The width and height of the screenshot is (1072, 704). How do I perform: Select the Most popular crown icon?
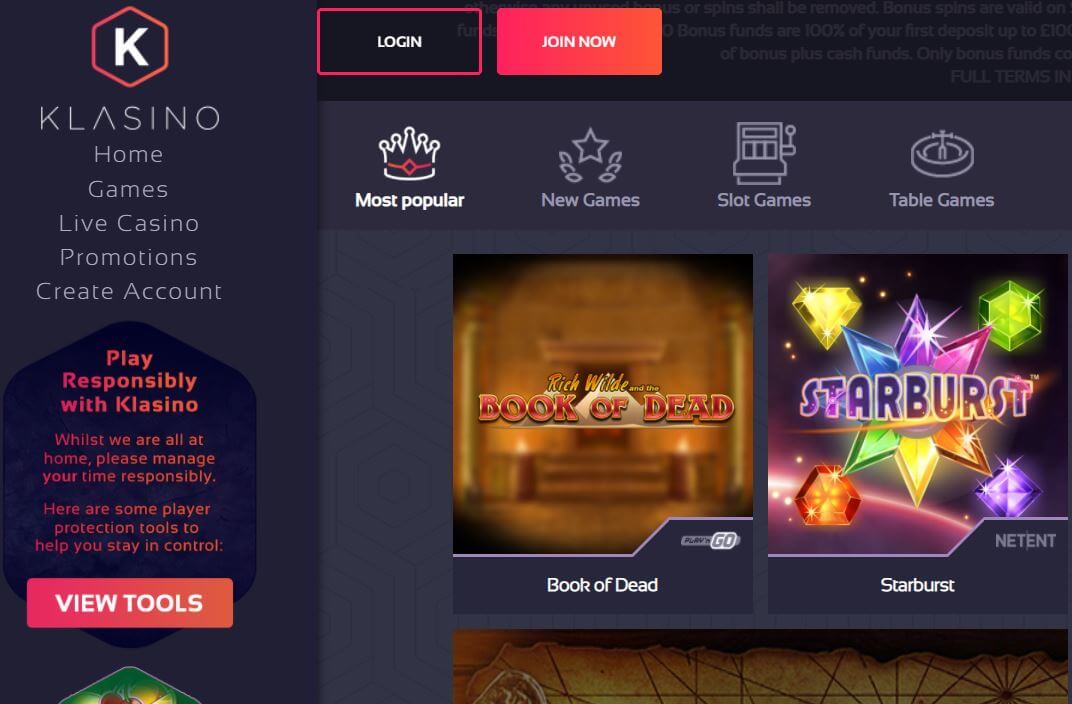(x=409, y=154)
